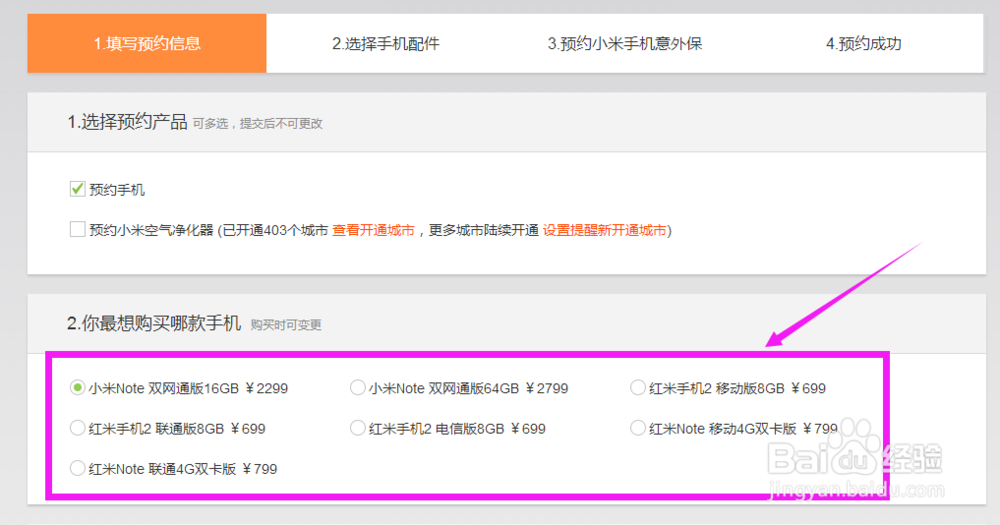Select 红米手机2 联通版8GB ¥699 radio
Viewport: 1000px width, 525px height.
point(77,428)
